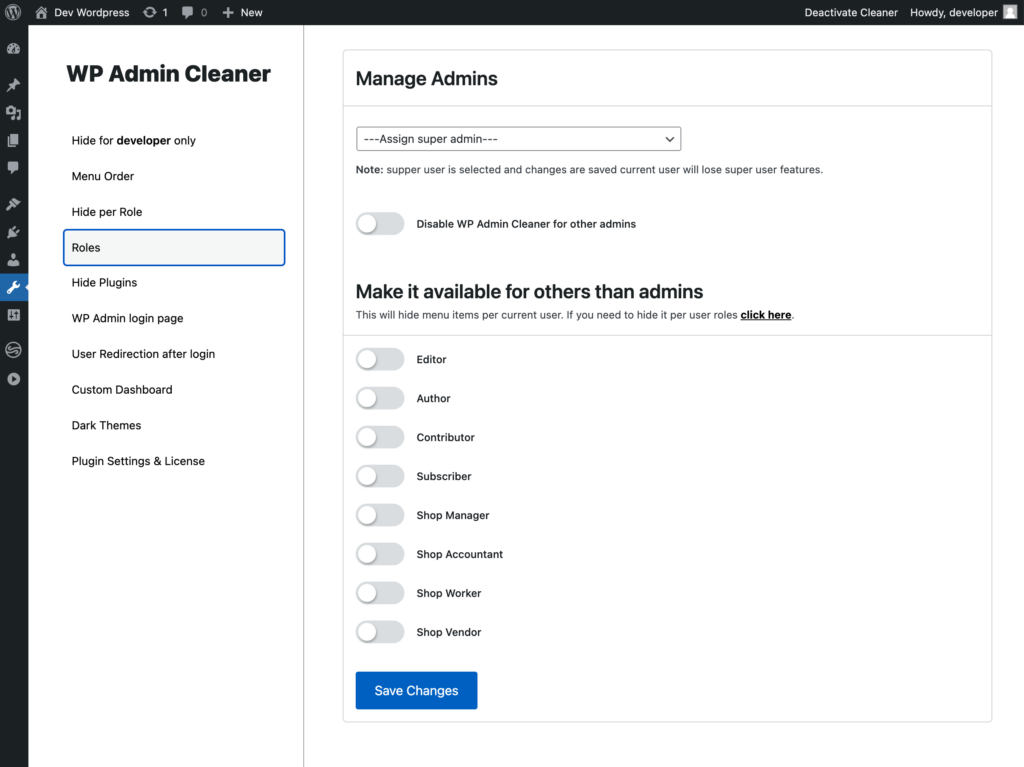This screenshot has height=767, width=1024.
Task: Open the Dashboard icon in sidebar
Action: (13, 49)
